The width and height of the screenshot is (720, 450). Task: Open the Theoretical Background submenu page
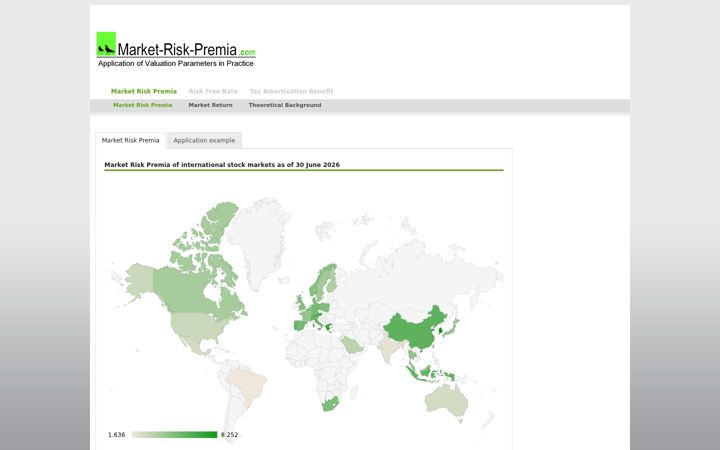coord(285,105)
